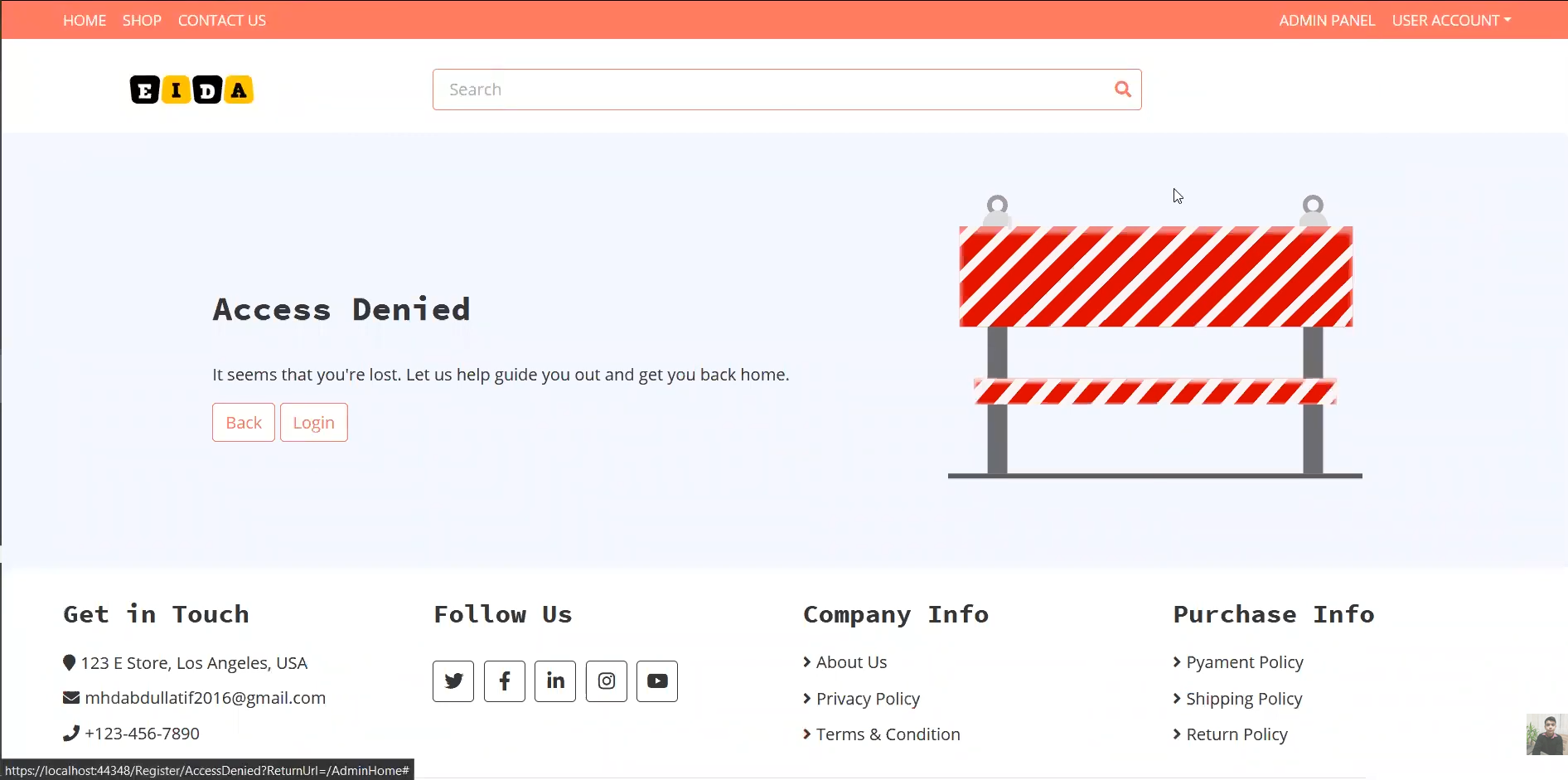Open CONTACT US in the navigation
This screenshot has width=1568, height=780.
222,20
